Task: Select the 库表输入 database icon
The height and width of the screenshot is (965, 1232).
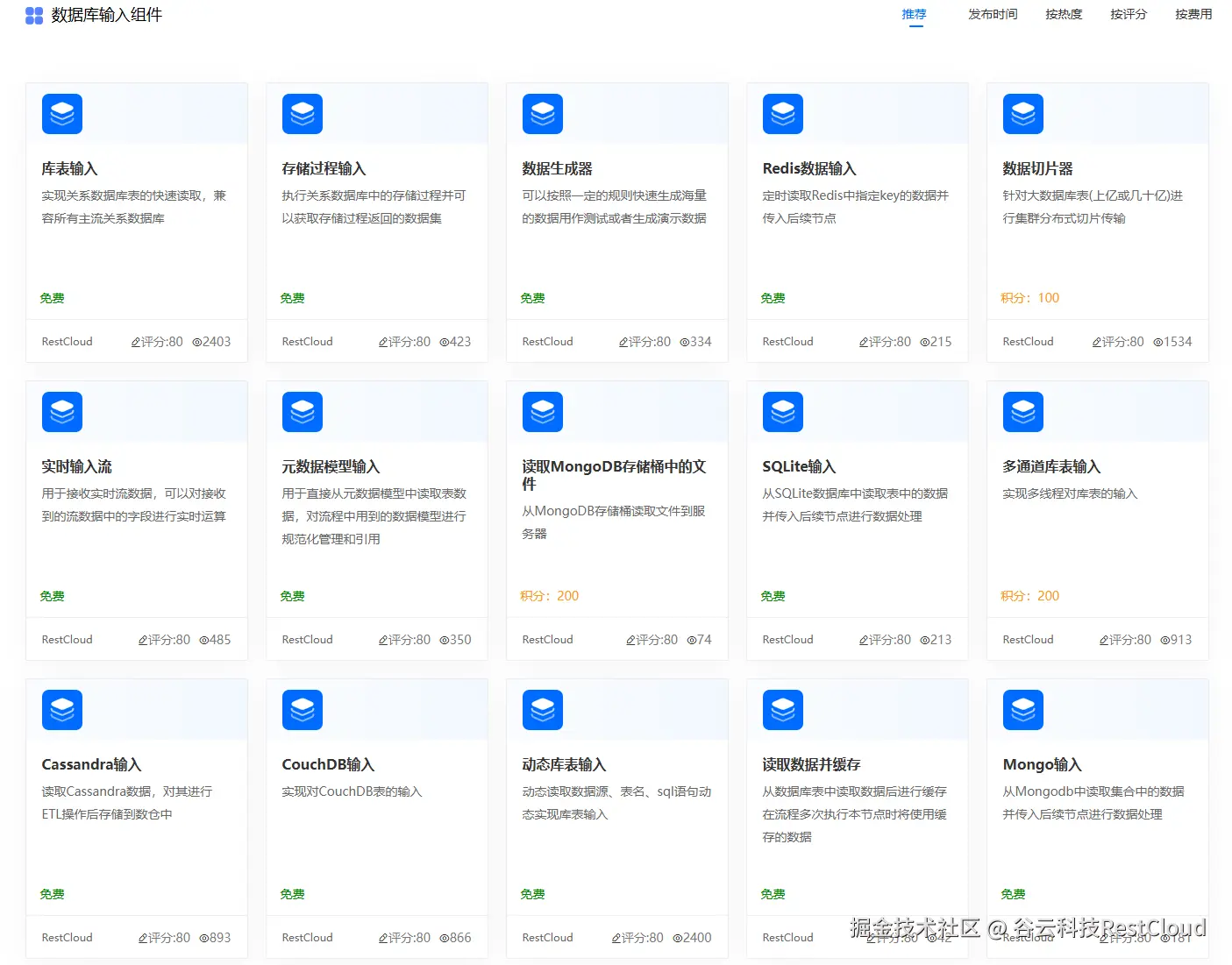Action: tap(61, 113)
